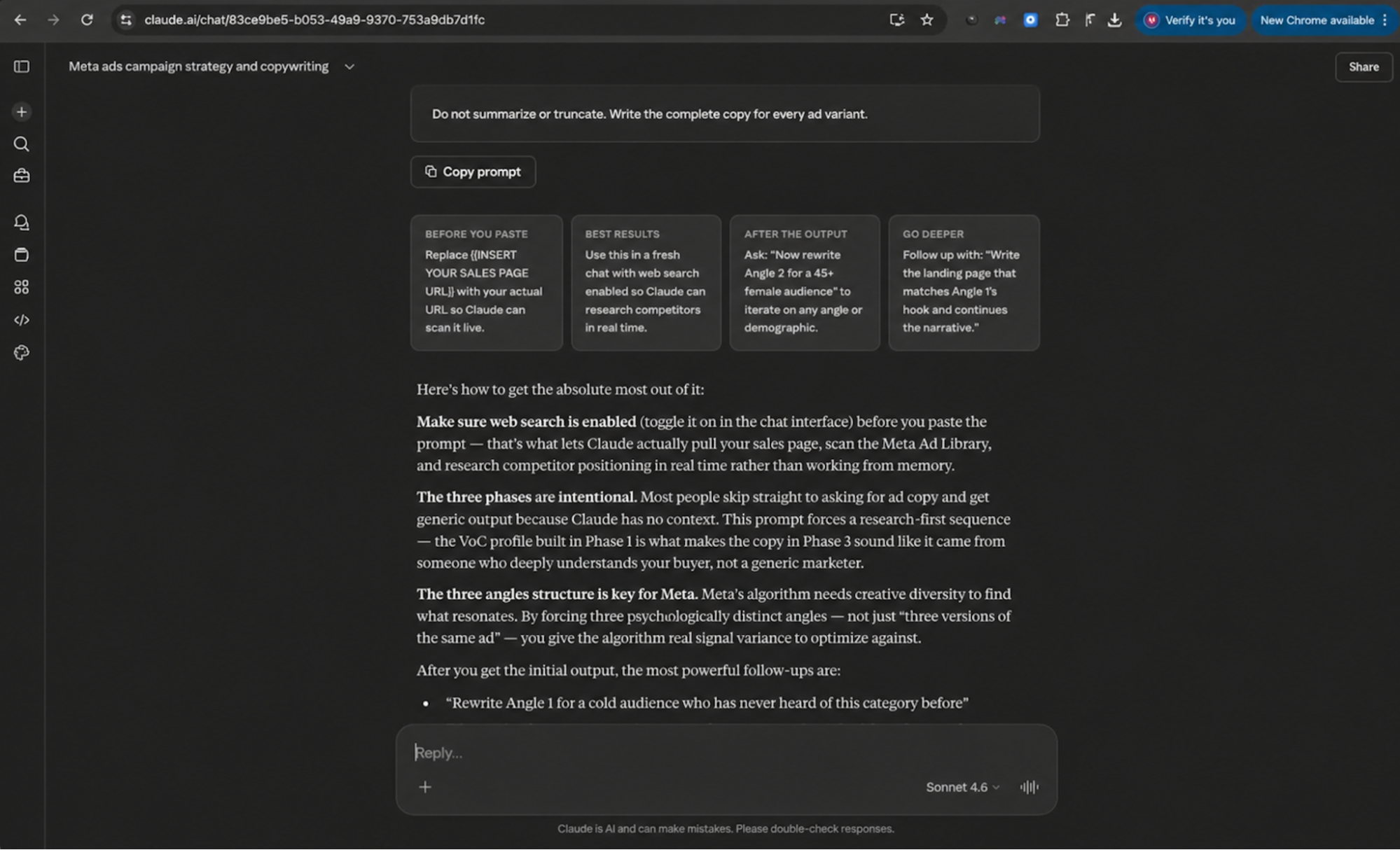Click the chat title Meta ads campaign strategy
This screenshot has height=850, width=1400.
coord(198,67)
